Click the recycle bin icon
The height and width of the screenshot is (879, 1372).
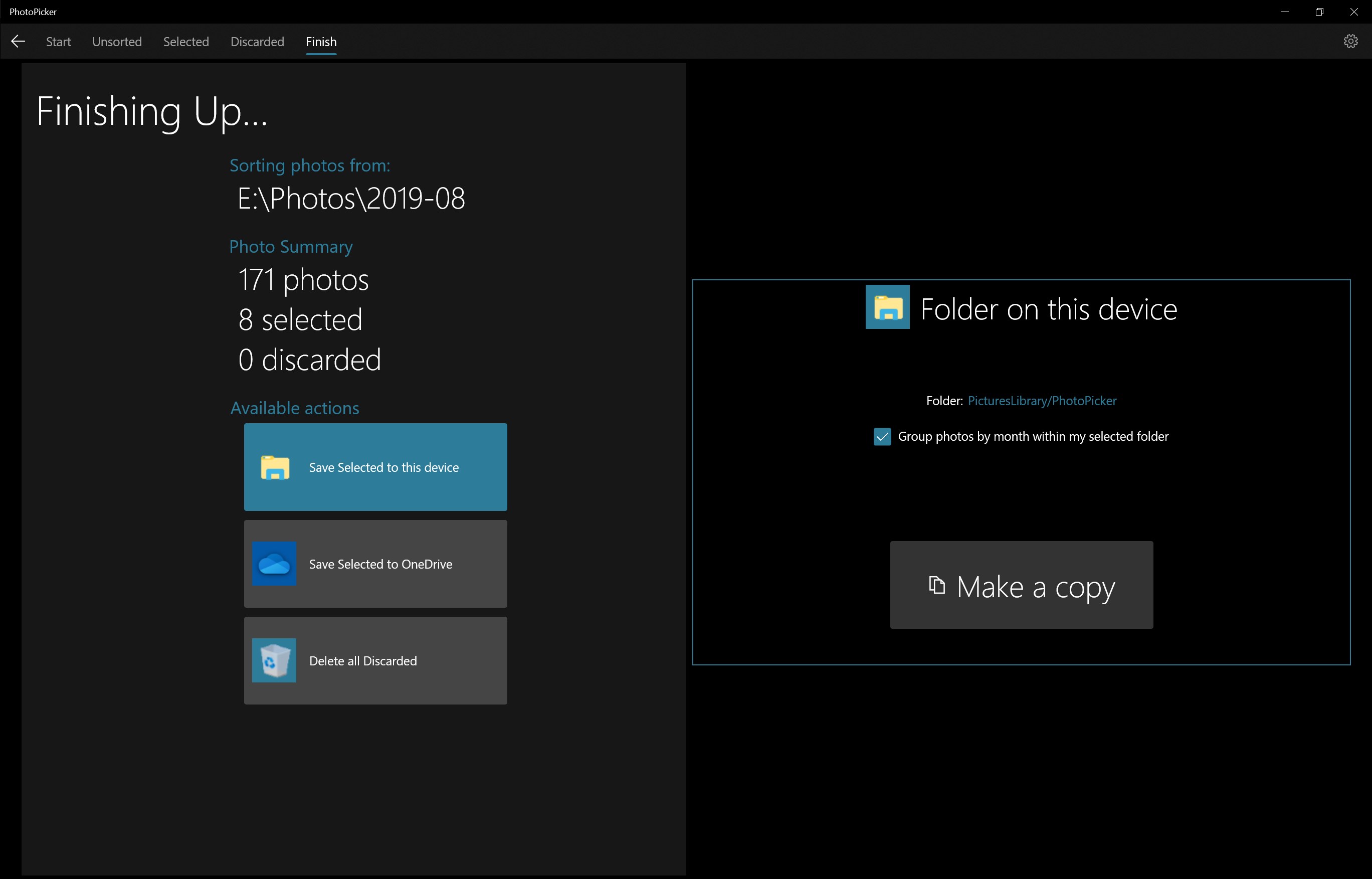274,660
